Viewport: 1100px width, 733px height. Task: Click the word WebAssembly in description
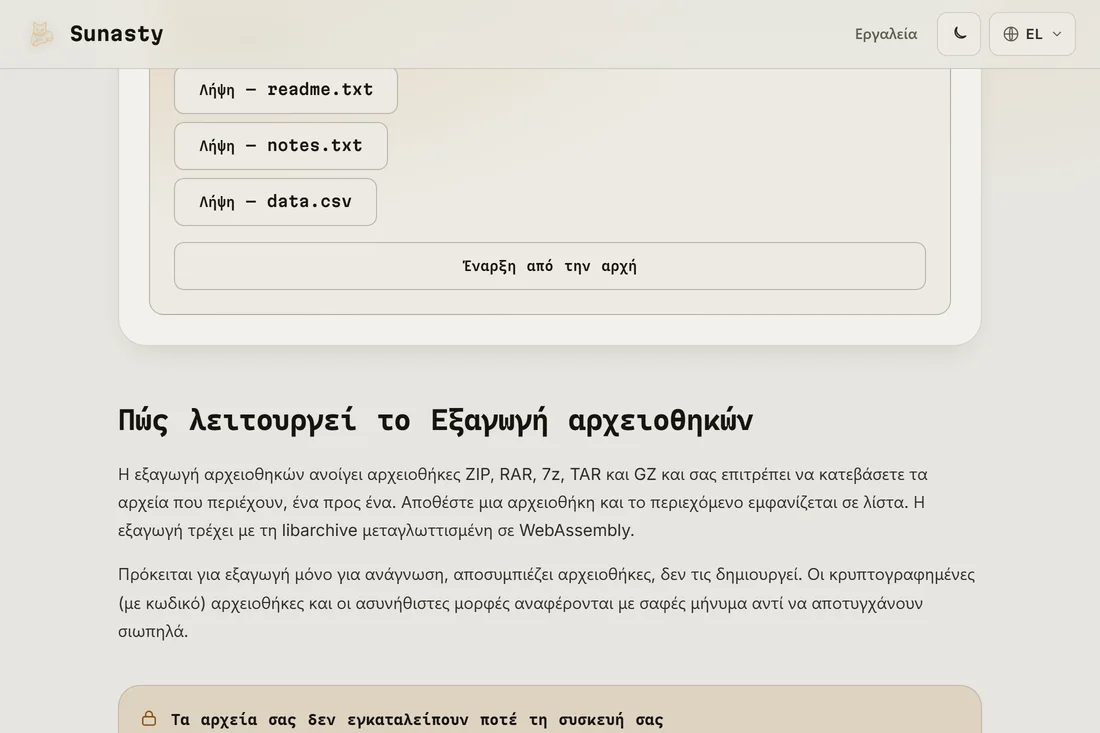click(x=575, y=530)
